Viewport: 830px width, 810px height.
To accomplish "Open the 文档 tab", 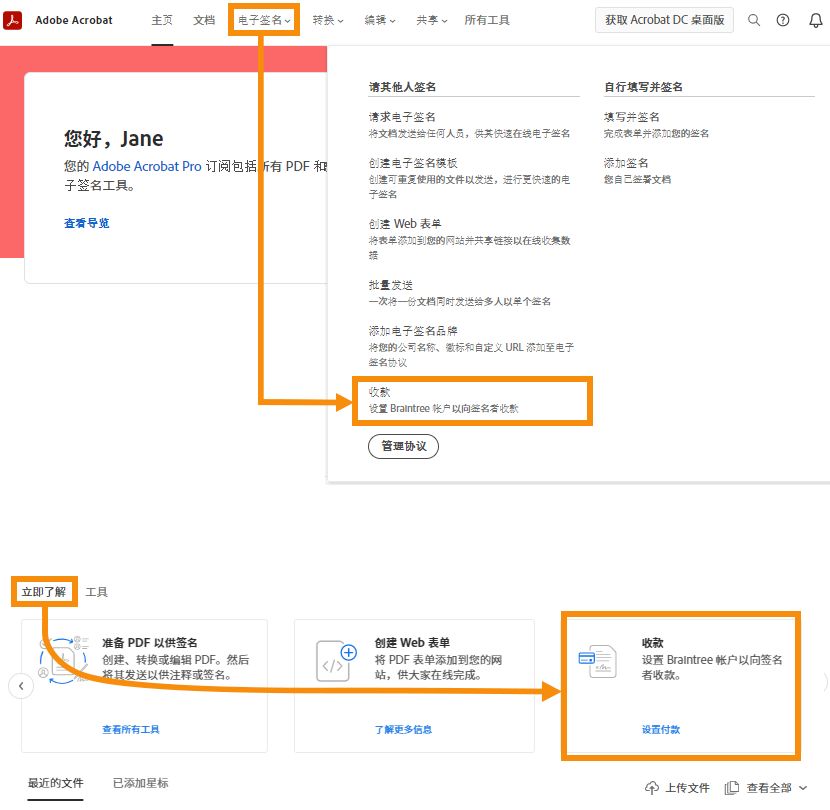I will pos(204,20).
